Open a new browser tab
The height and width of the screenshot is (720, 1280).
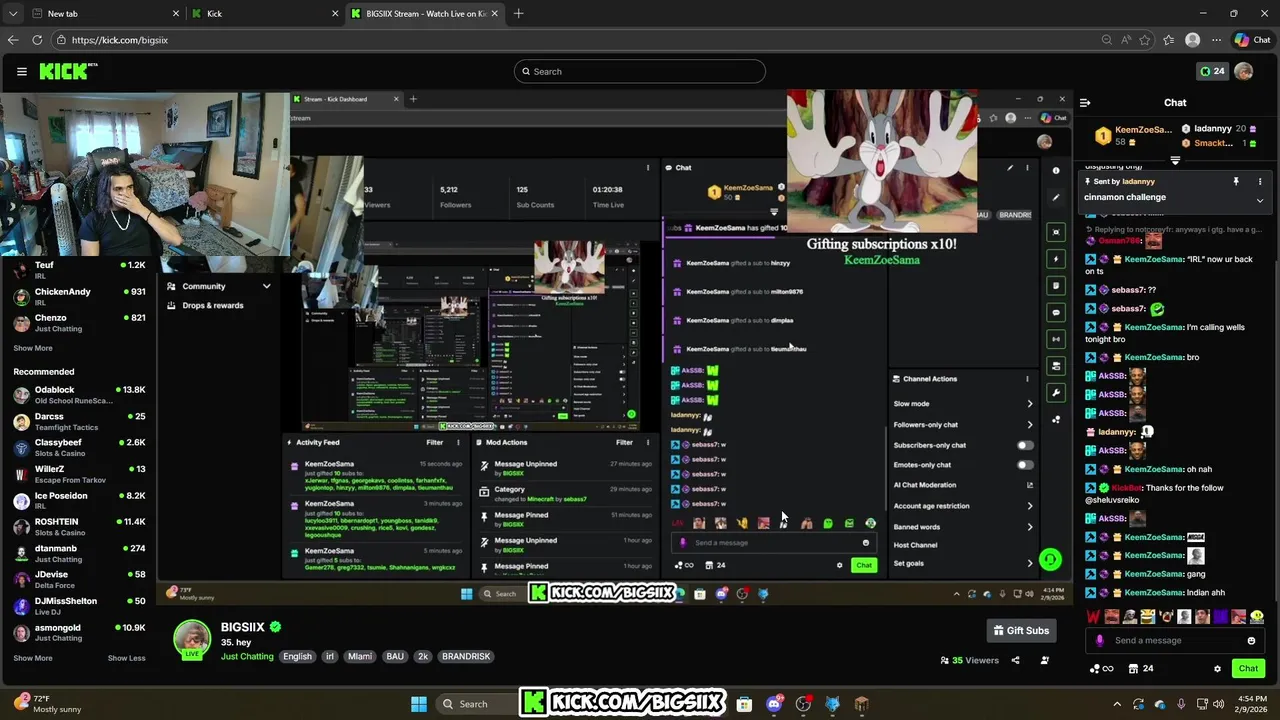pyautogui.click(x=518, y=13)
